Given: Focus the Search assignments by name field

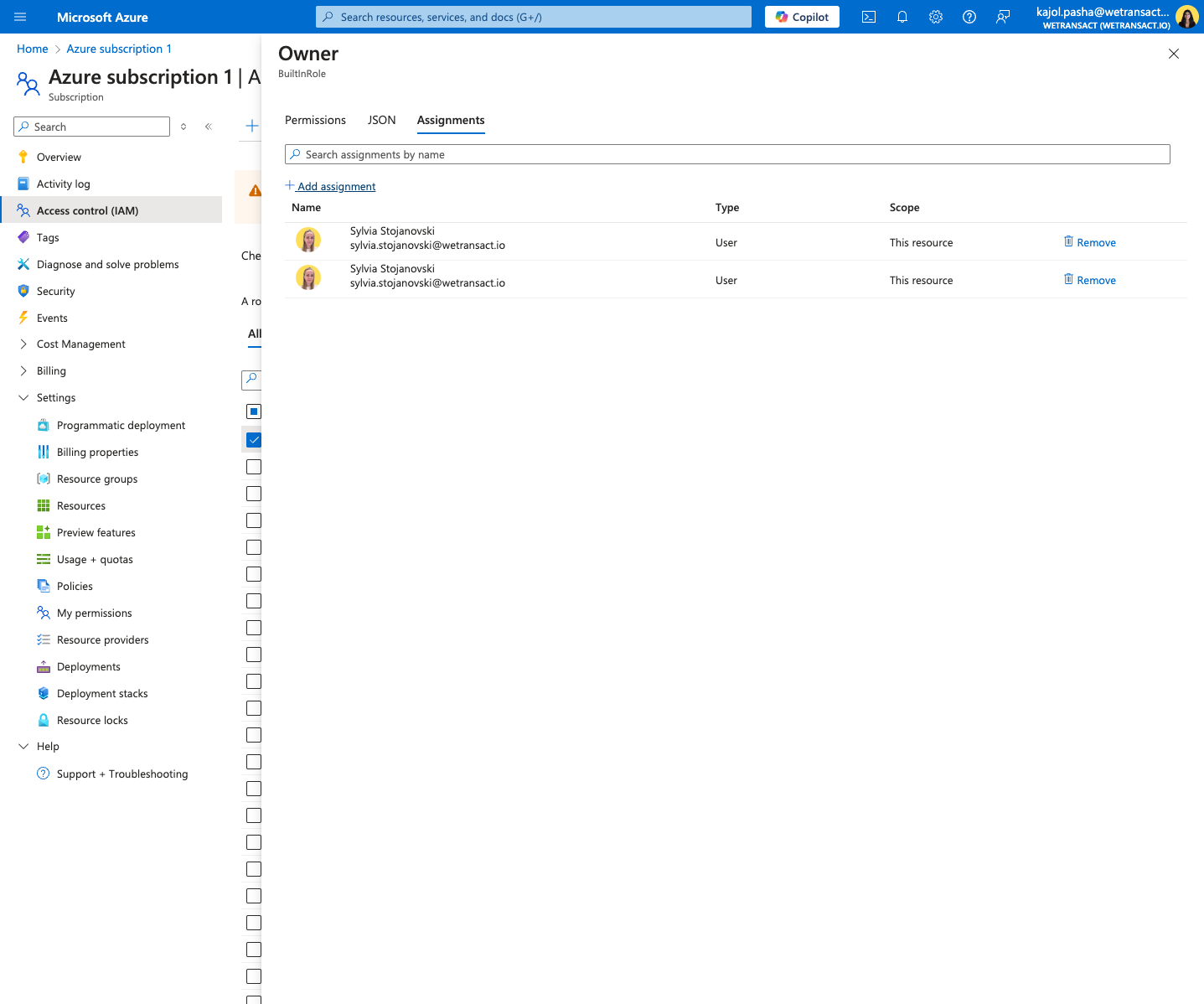Looking at the screenshot, I should coord(727,154).
